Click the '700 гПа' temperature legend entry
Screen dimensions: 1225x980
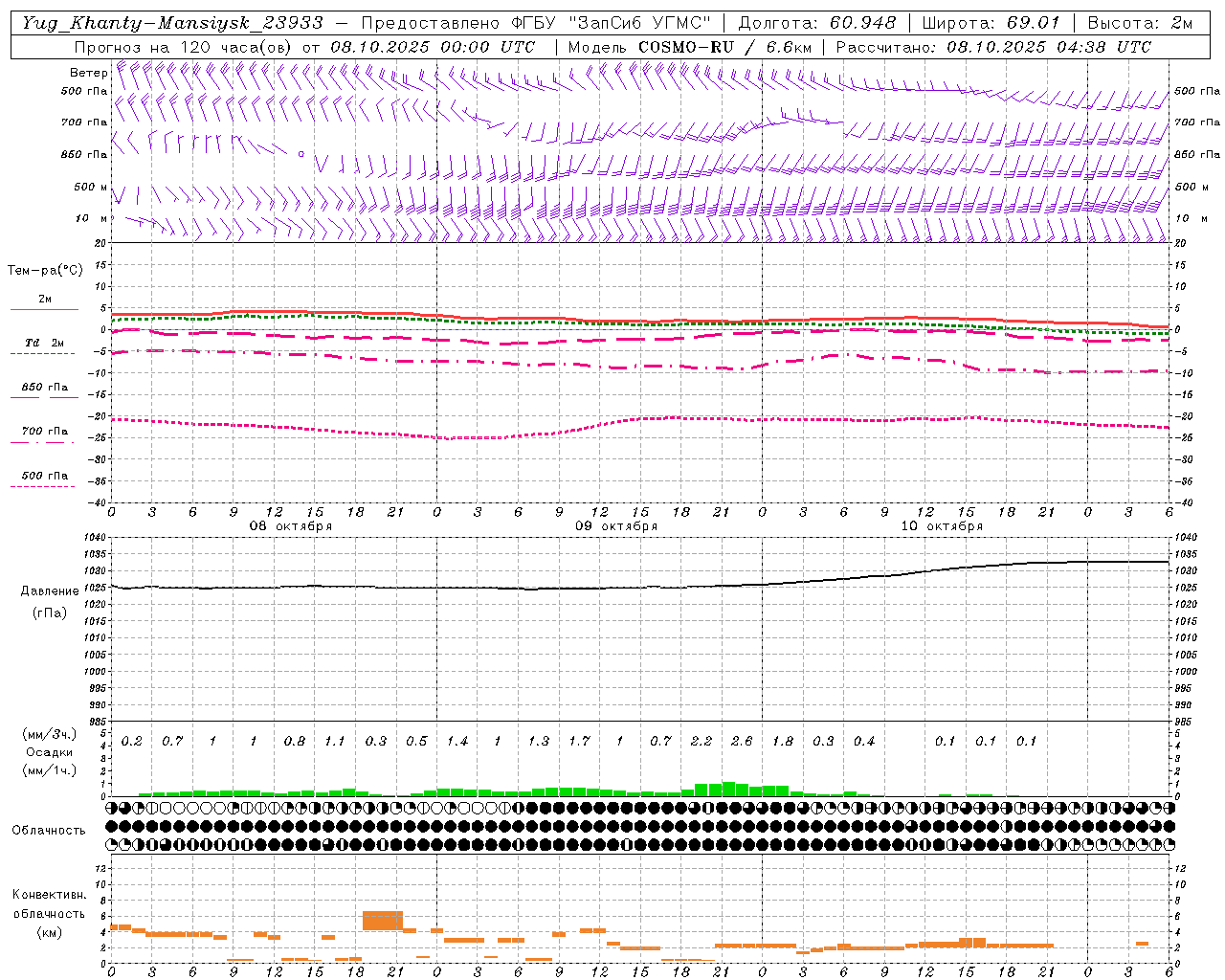point(45,432)
